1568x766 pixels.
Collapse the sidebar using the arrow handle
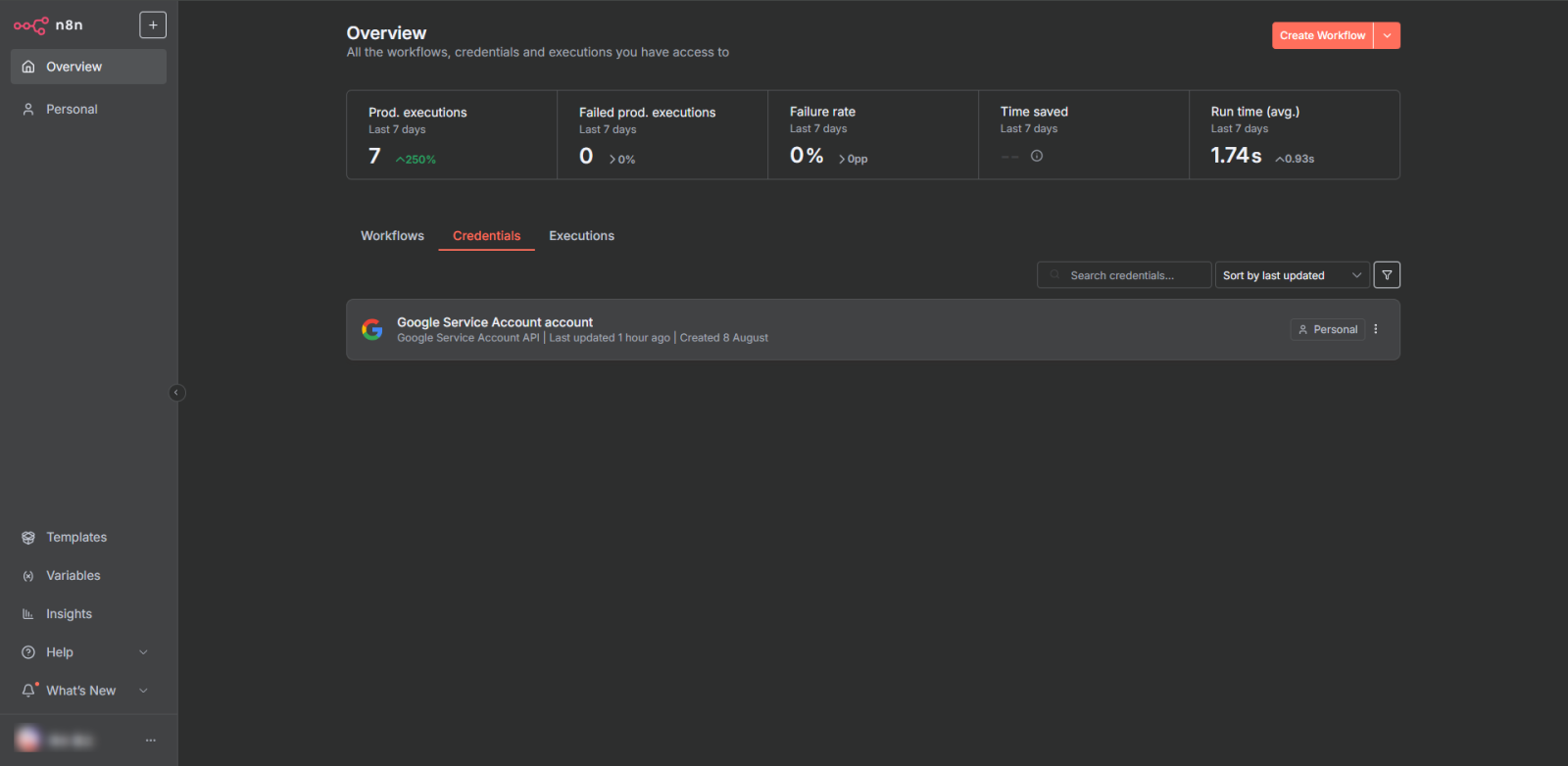[176, 393]
